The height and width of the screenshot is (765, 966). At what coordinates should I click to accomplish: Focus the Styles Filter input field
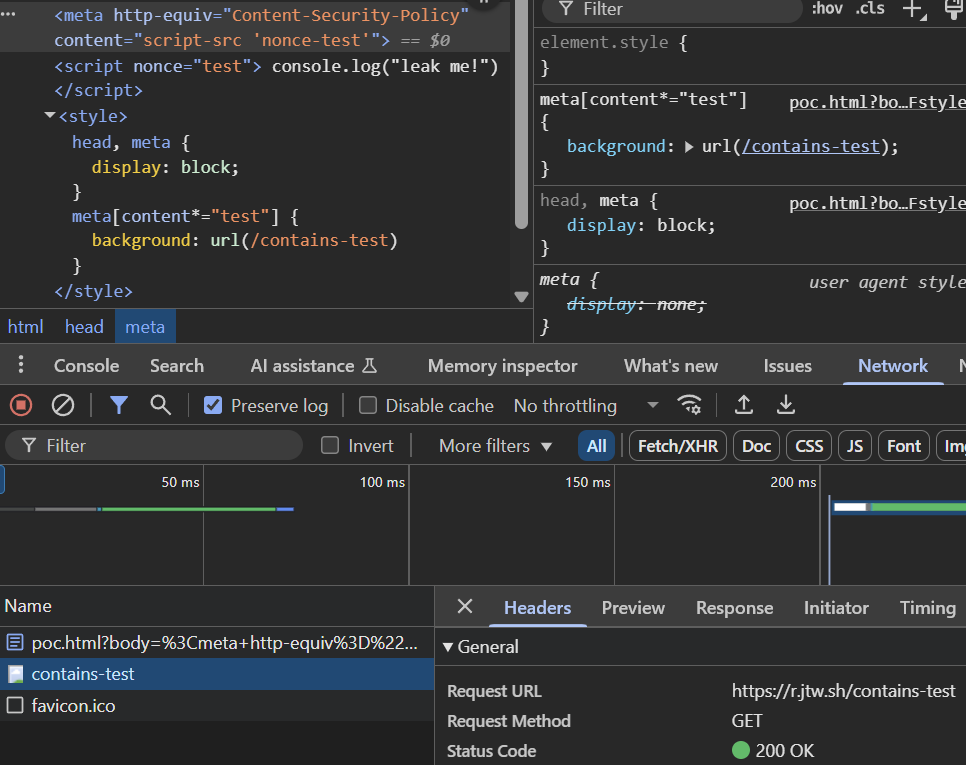(x=672, y=9)
